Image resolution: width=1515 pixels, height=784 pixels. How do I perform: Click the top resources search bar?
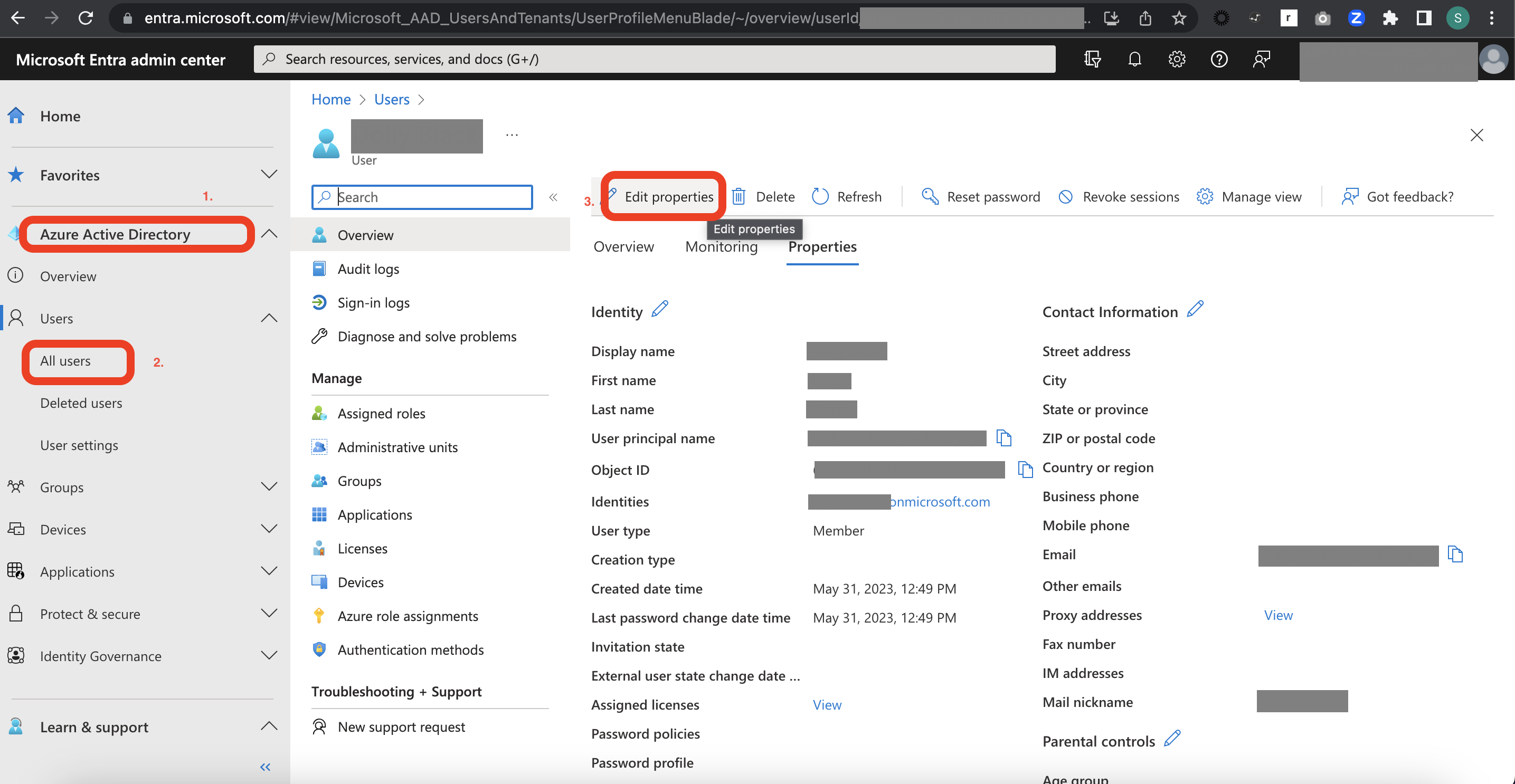655,59
